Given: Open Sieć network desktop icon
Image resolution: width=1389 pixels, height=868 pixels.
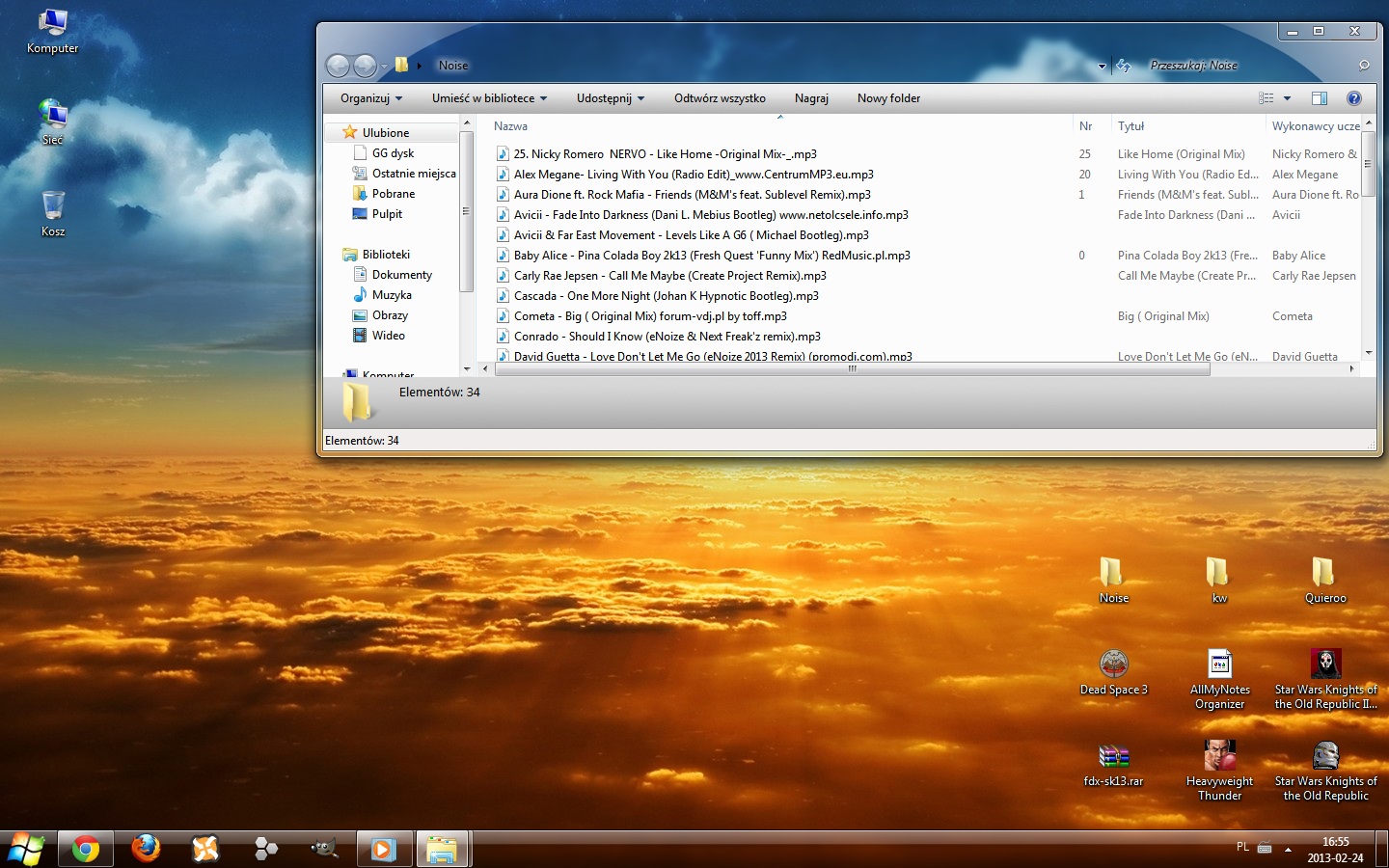Looking at the screenshot, I should click(52, 122).
